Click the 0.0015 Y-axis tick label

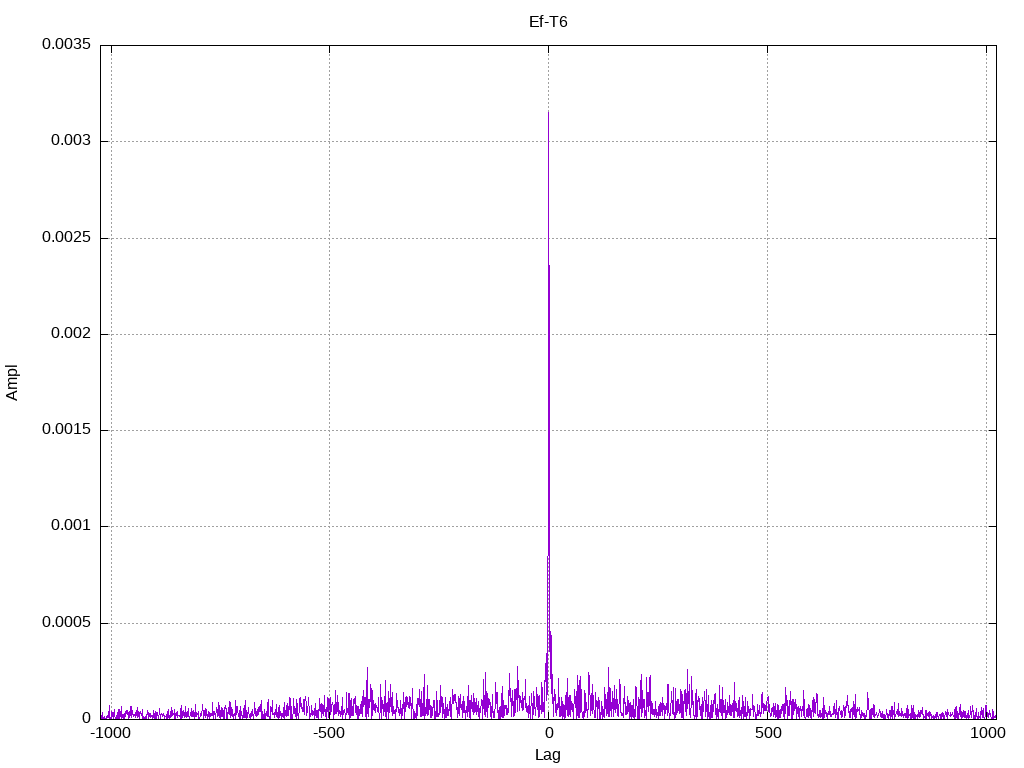pos(67,429)
